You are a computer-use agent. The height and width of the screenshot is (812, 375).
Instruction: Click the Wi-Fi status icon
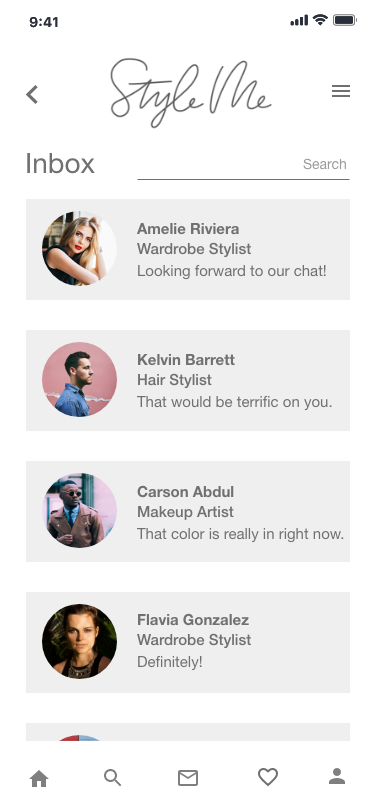pyautogui.click(x=321, y=20)
